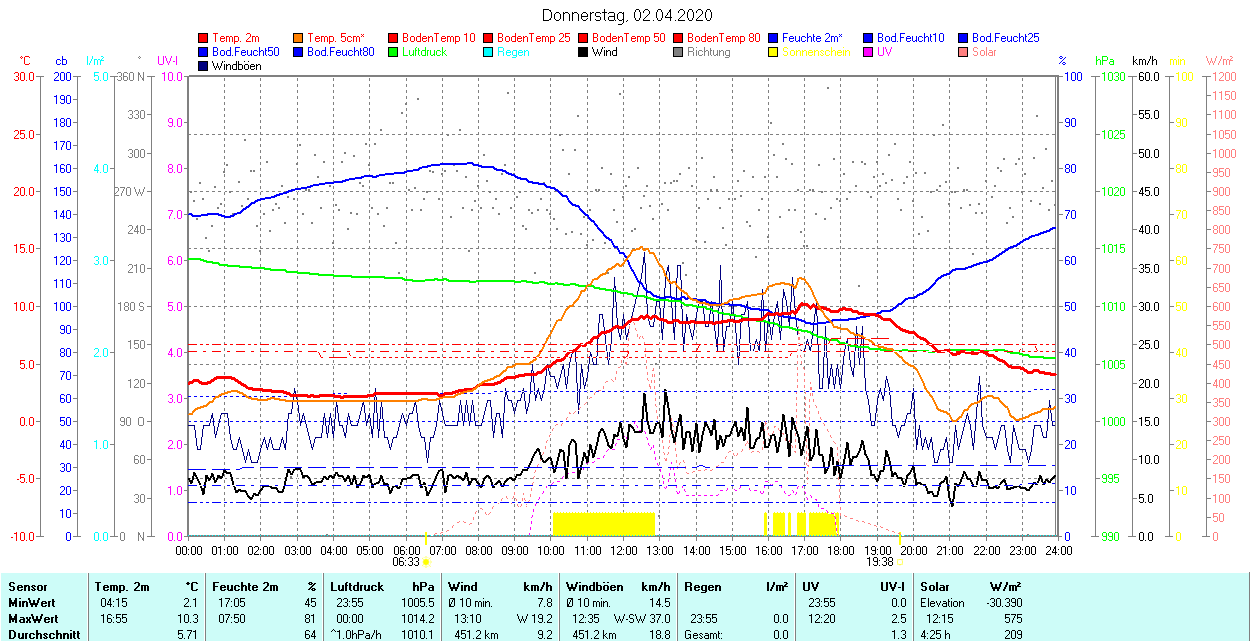Click the orange Temp. 5cm* legend swatch
This screenshot has width=1250, height=641.
point(299,38)
